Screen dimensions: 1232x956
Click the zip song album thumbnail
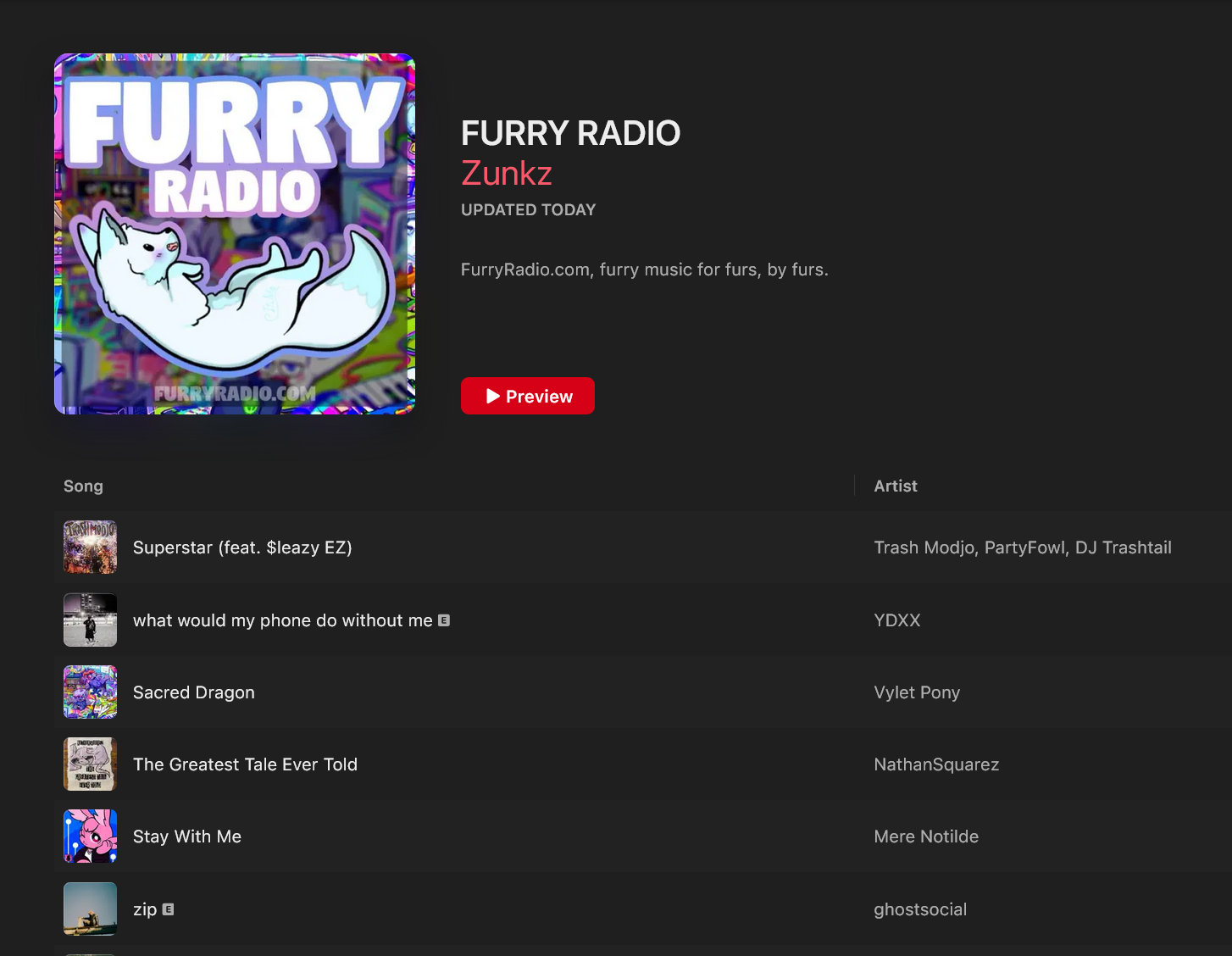click(x=90, y=909)
